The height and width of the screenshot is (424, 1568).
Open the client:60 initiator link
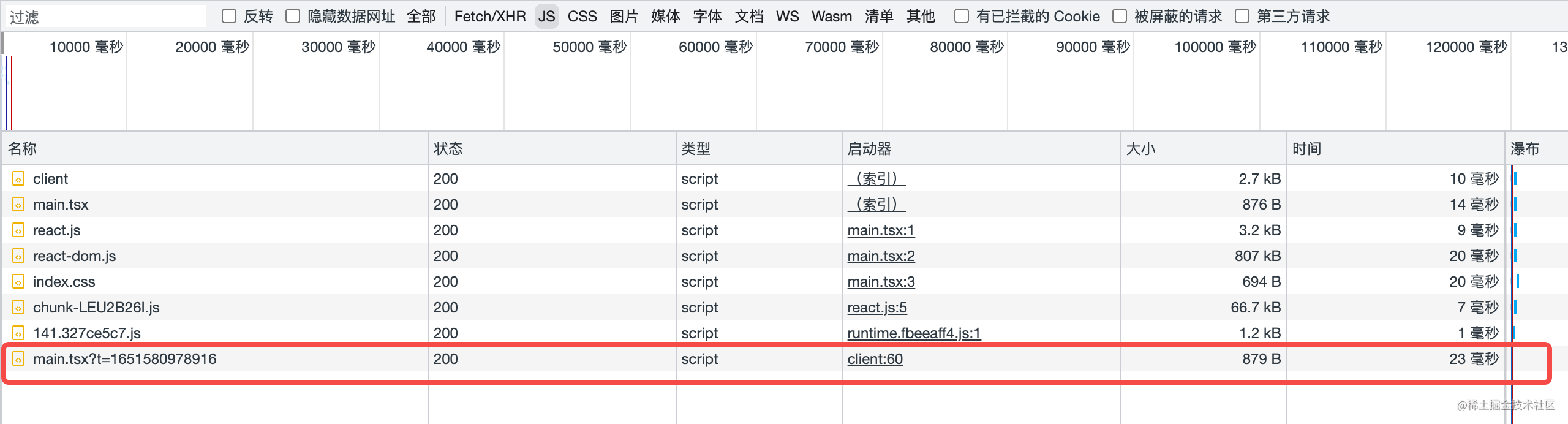click(x=875, y=359)
